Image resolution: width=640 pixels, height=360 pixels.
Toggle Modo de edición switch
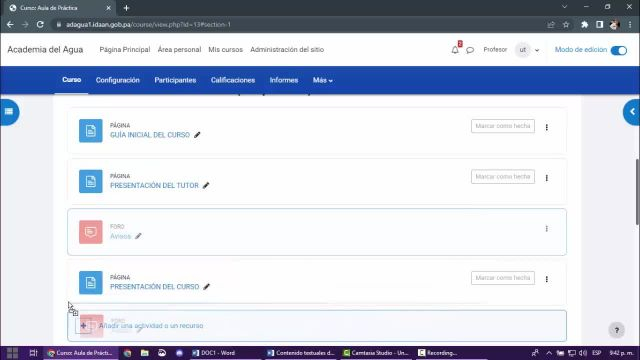619,50
